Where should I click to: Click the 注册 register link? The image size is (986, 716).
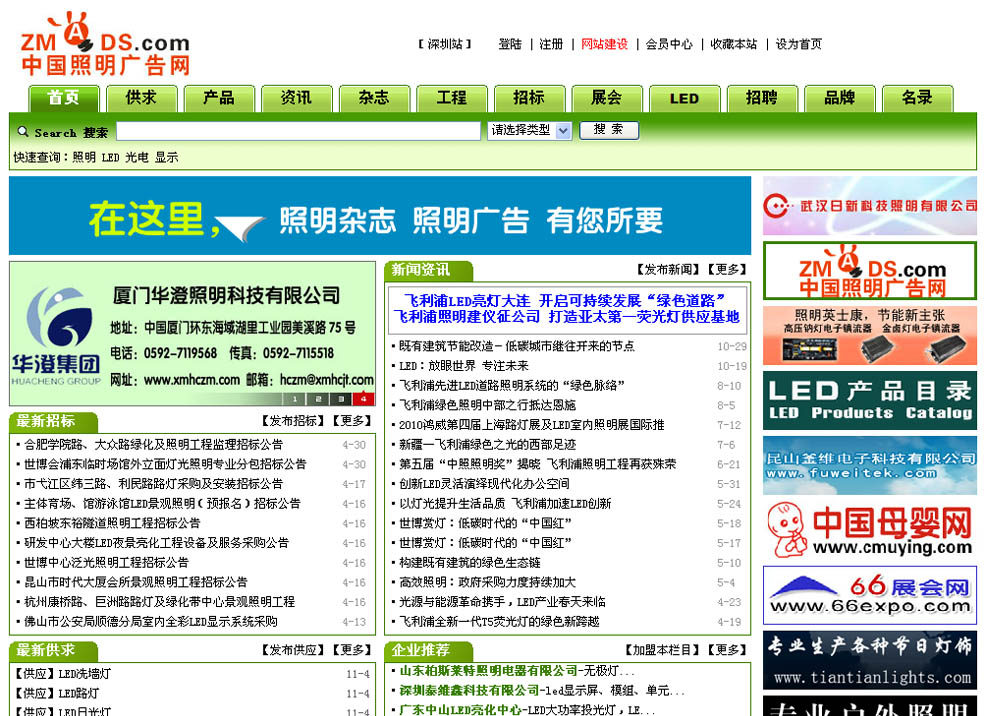click(551, 44)
